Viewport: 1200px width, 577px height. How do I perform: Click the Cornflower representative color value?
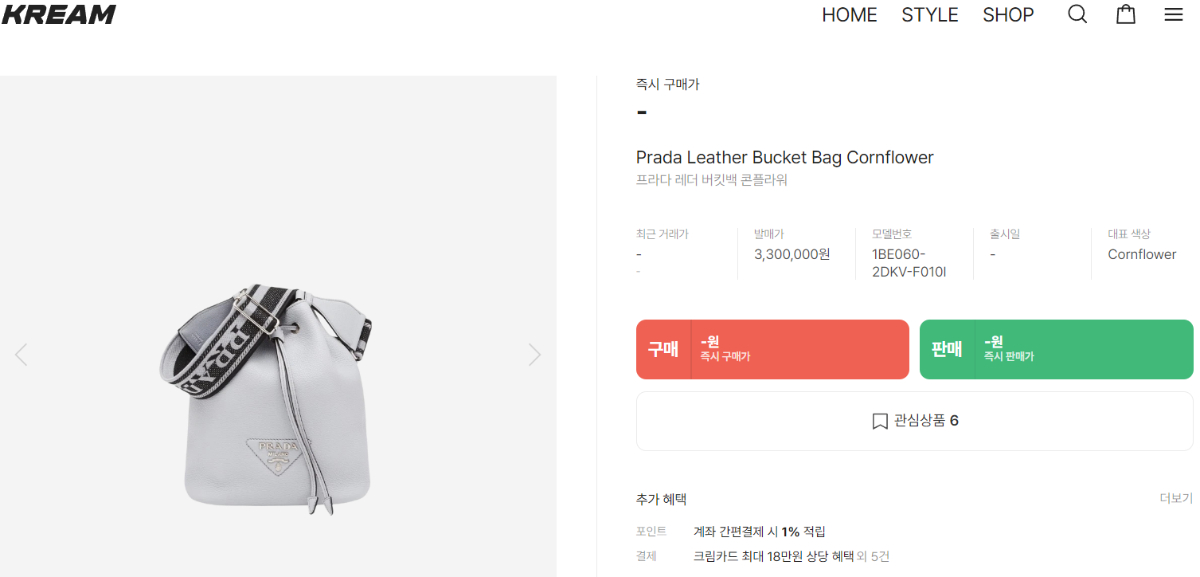pyautogui.click(x=1142, y=254)
